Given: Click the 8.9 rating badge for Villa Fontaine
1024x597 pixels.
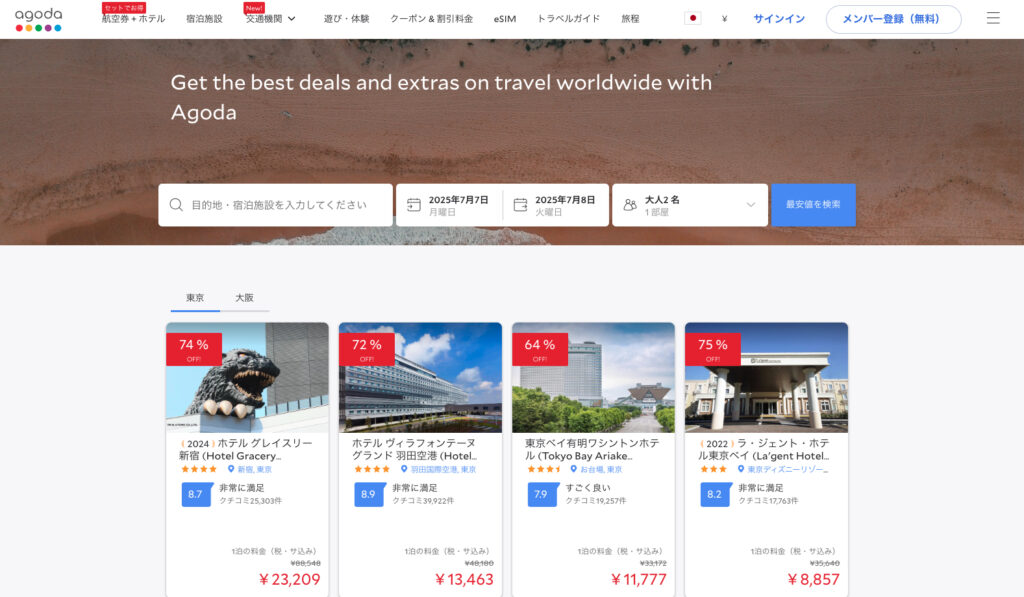Looking at the screenshot, I should point(369,494).
